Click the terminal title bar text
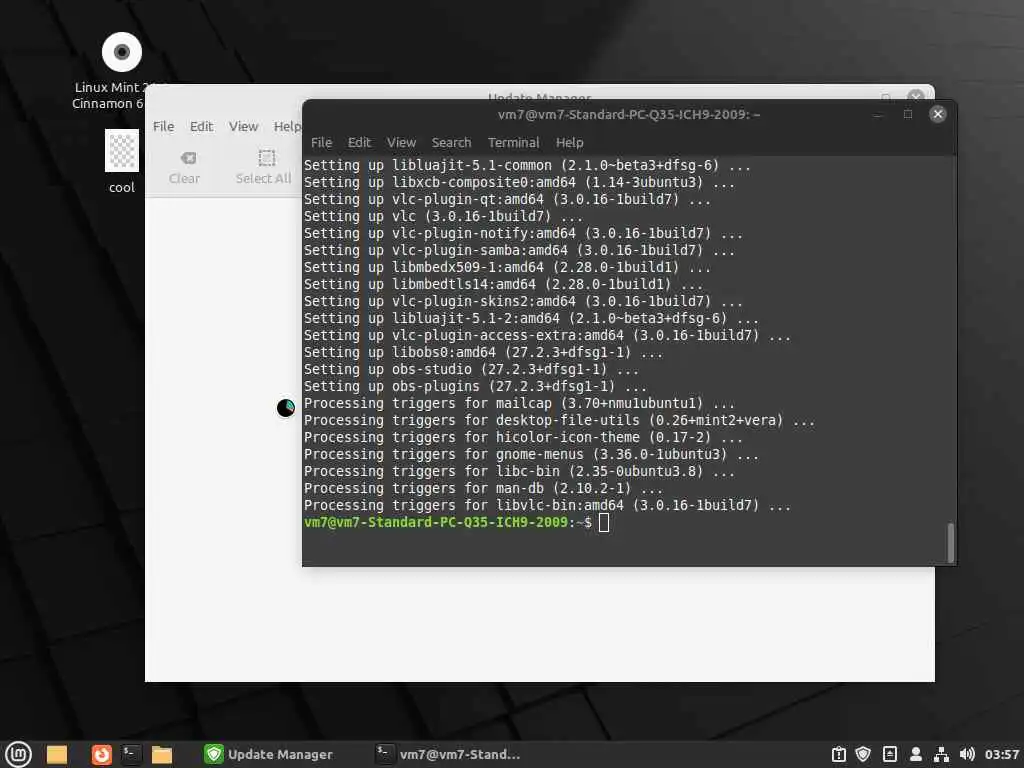Screen dimensions: 1024x768 (x=628, y=114)
